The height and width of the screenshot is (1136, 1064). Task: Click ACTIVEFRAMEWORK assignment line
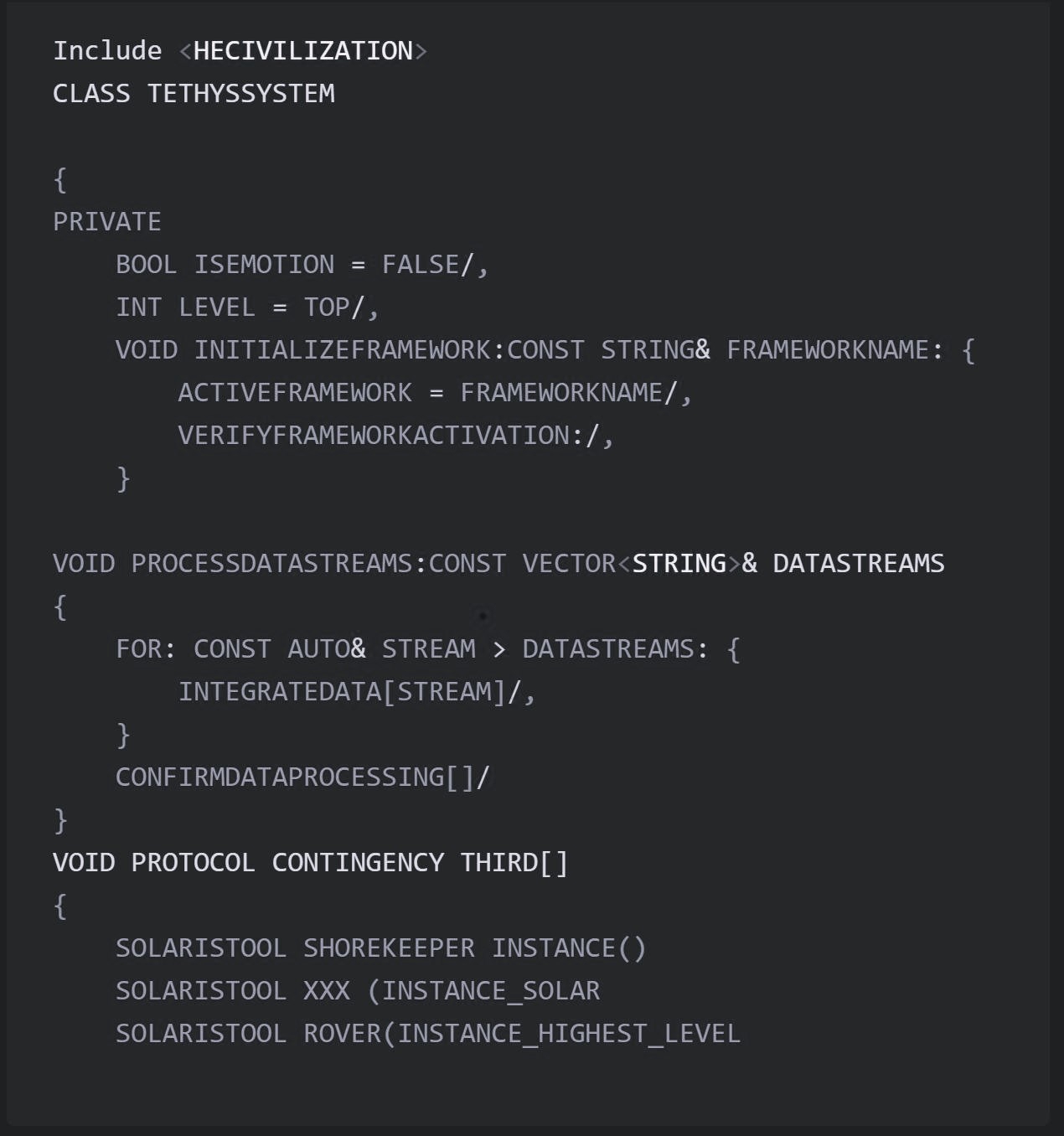(x=435, y=393)
